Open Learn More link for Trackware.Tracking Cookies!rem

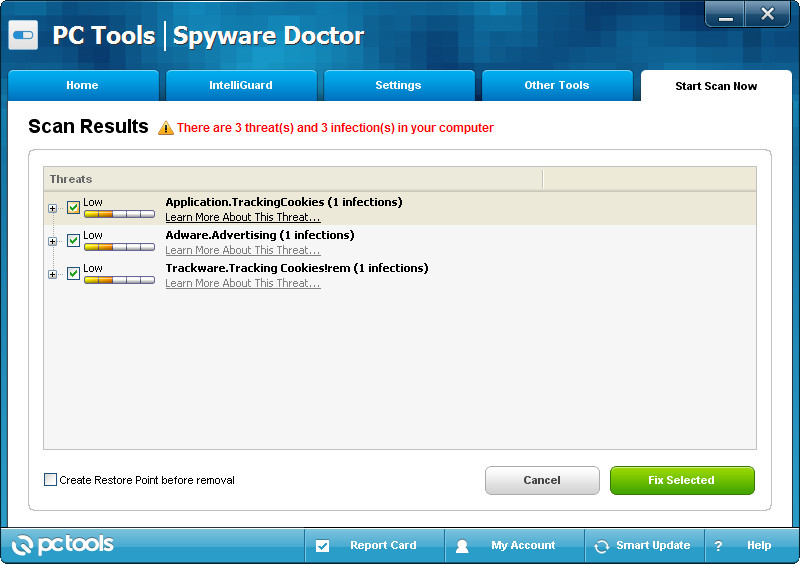(243, 284)
